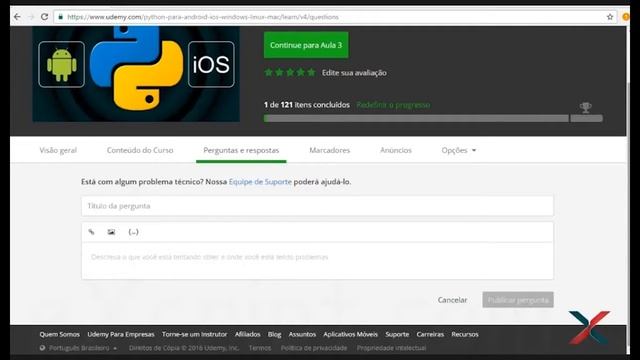This screenshot has width=640, height=360.
Task: Bookmark the page with the star icon
Action: coord(610,17)
